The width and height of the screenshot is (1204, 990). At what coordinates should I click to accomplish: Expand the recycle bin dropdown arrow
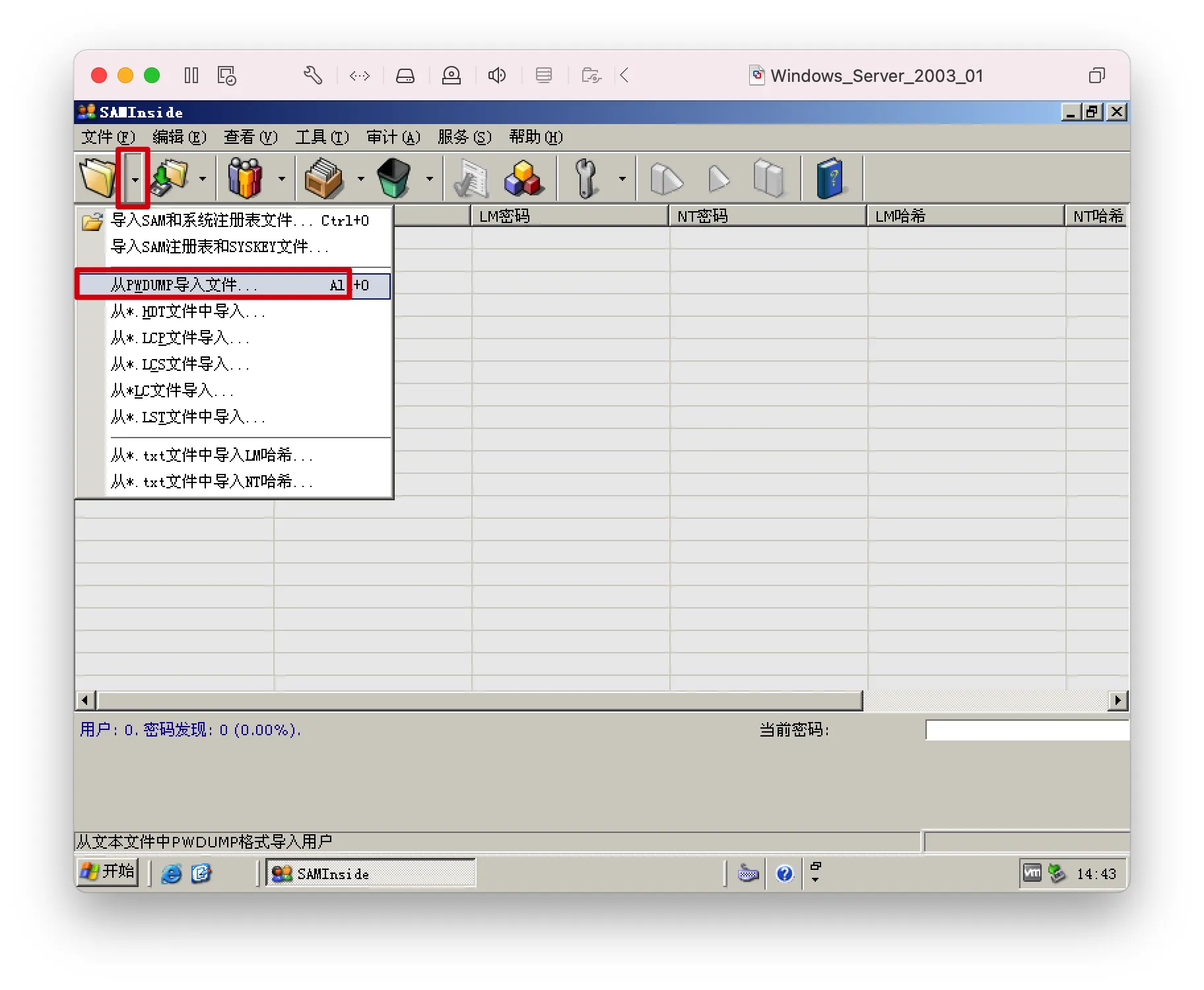430,179
